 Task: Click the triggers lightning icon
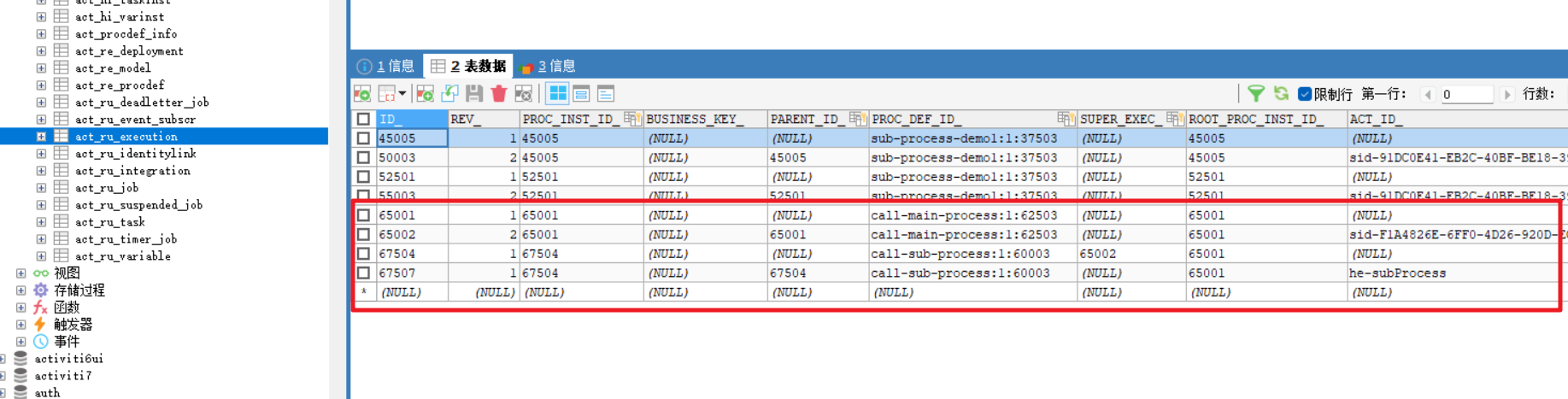click(40, 324)
